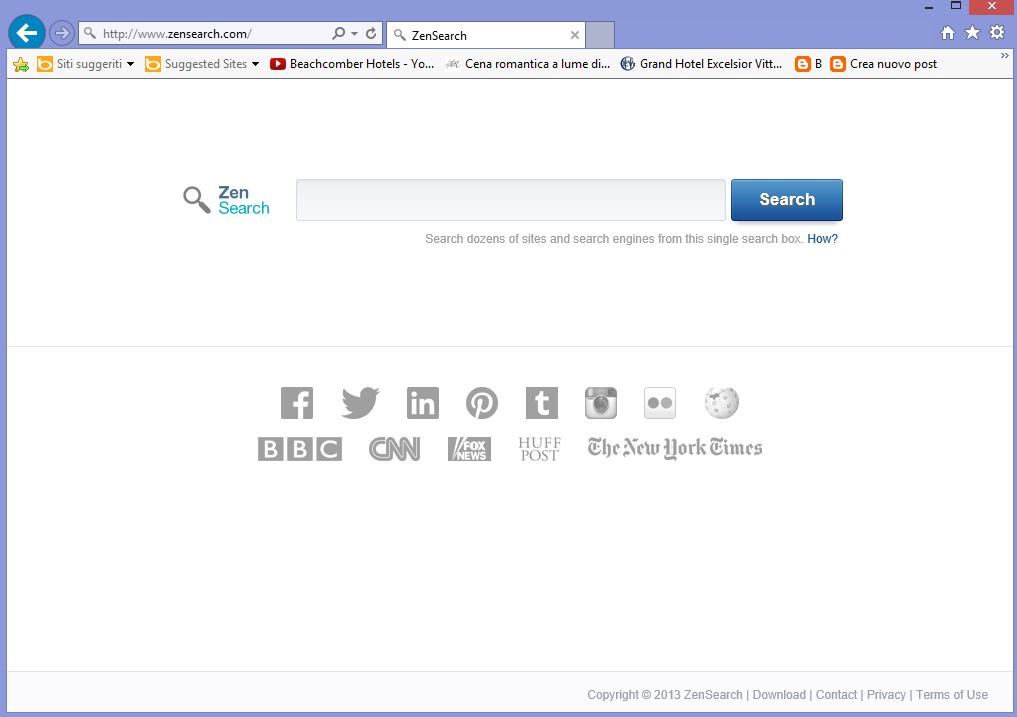Click the magnifier search icon in address bar
This screenshot has width=1017, height=717.
point(339,33)
